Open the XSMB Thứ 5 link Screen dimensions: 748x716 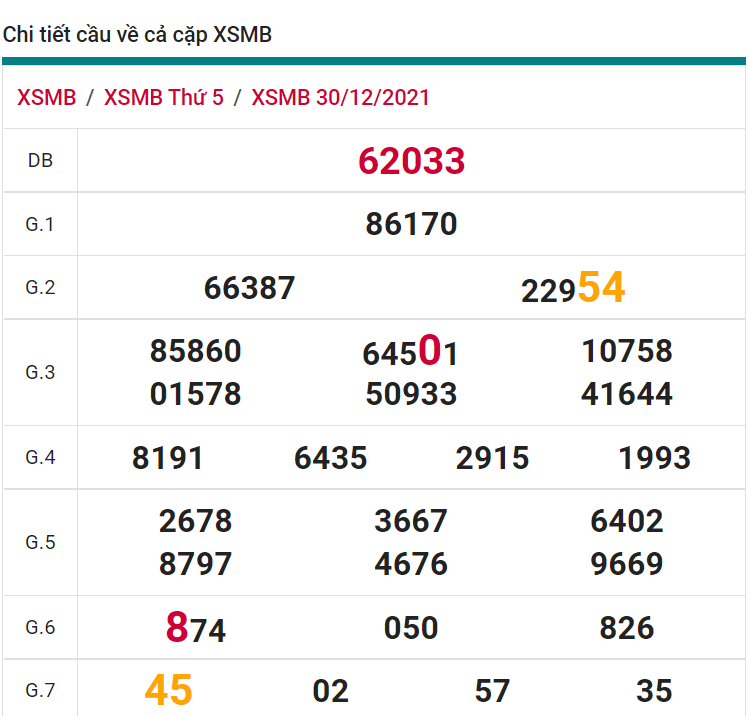pos(164,98)
